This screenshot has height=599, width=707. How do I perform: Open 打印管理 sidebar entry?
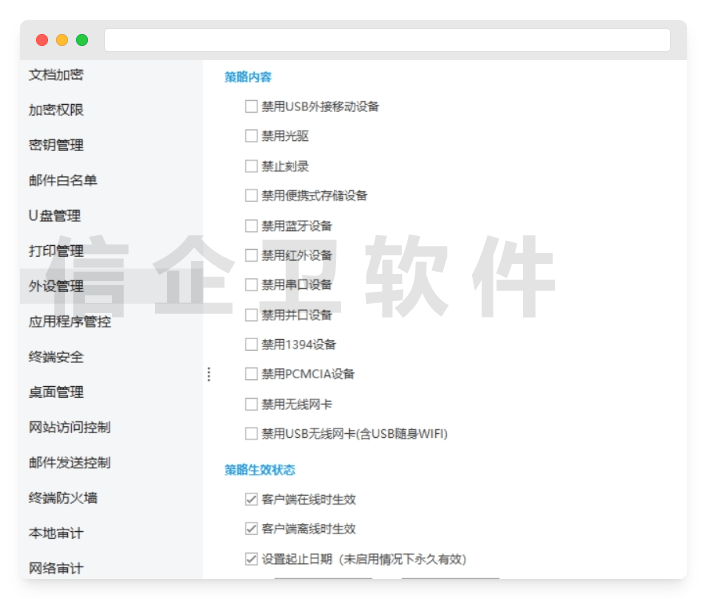(x=56, y=251)
